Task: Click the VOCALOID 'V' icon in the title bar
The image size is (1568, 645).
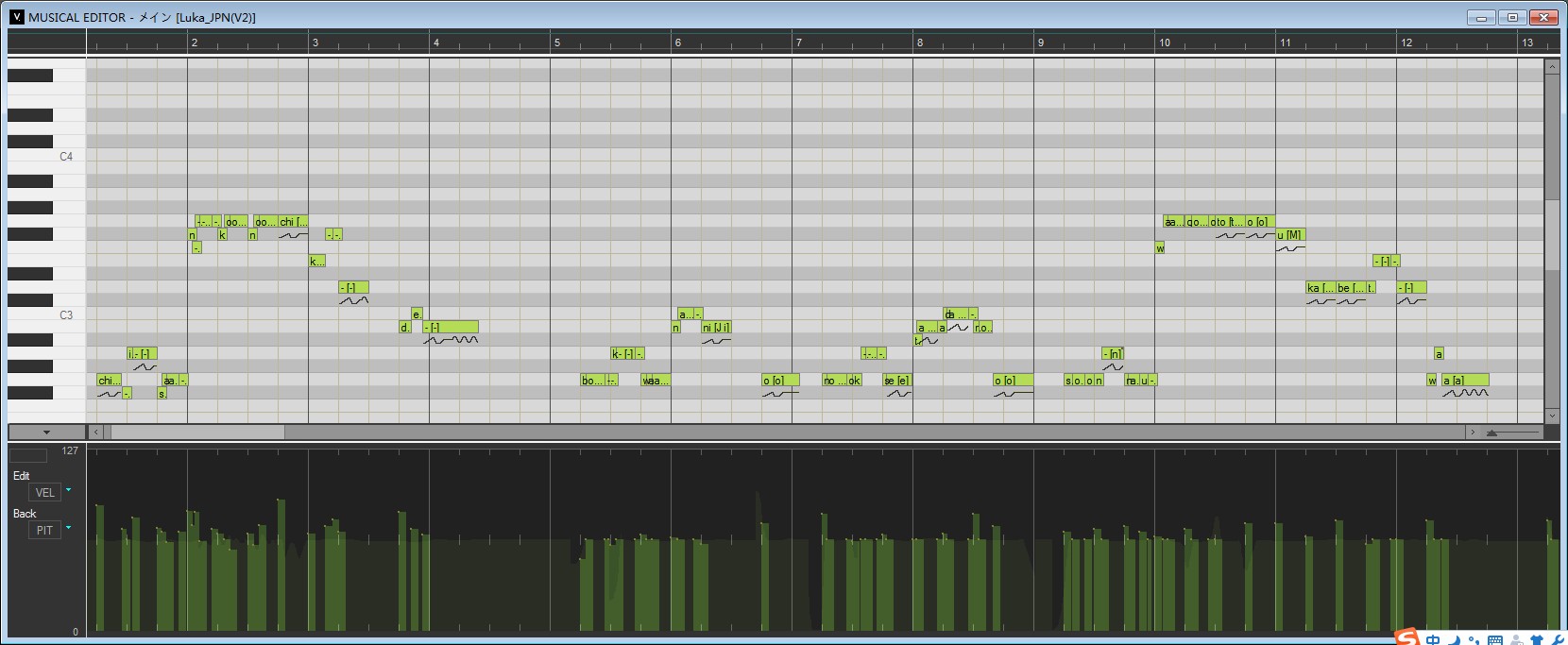Action: tap(16, 17)
